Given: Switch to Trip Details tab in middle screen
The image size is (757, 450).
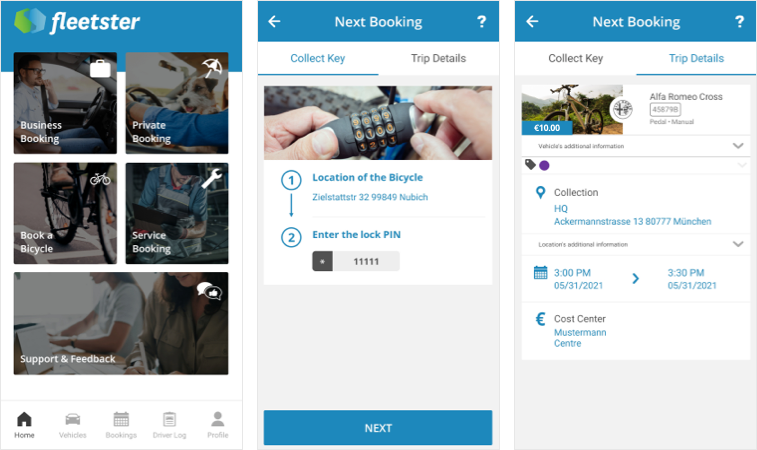Looking at the screenshot, I should pos(438,58).
